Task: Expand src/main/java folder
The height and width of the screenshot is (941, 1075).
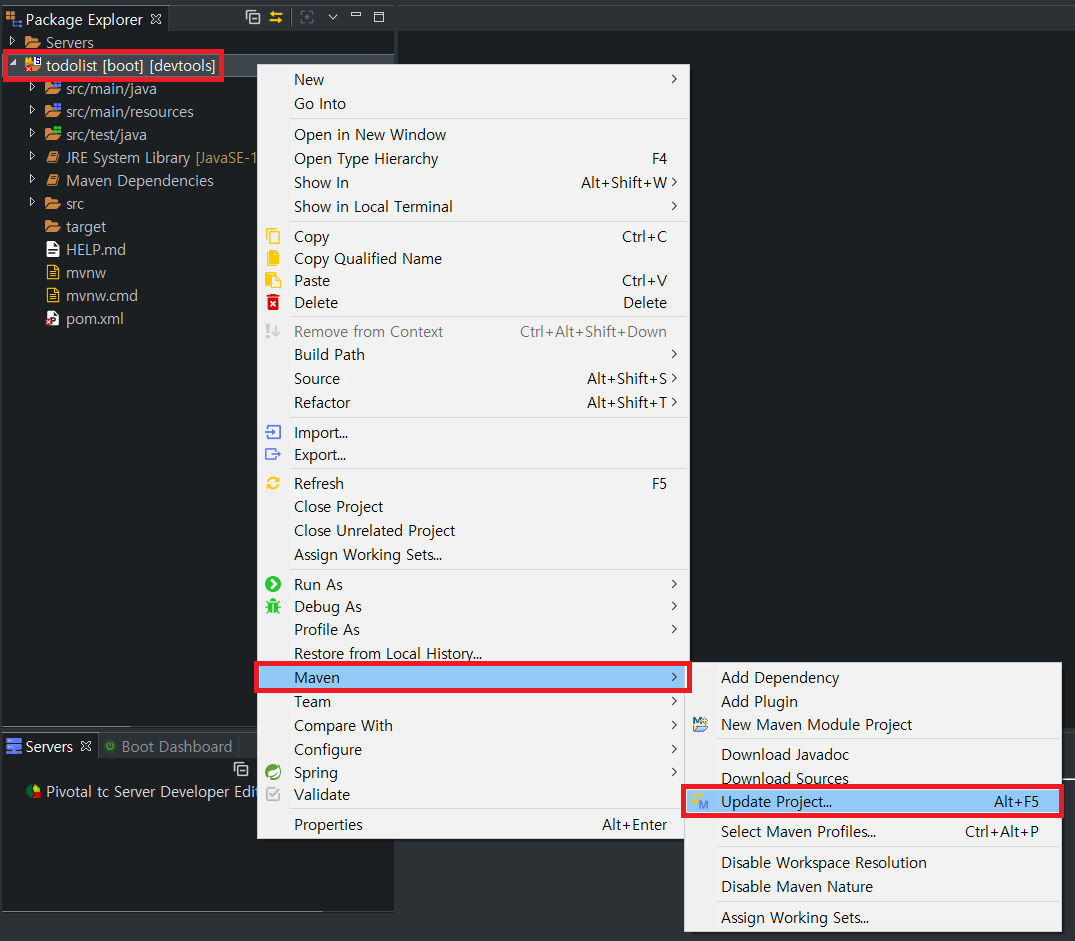Action: point(32,88)
